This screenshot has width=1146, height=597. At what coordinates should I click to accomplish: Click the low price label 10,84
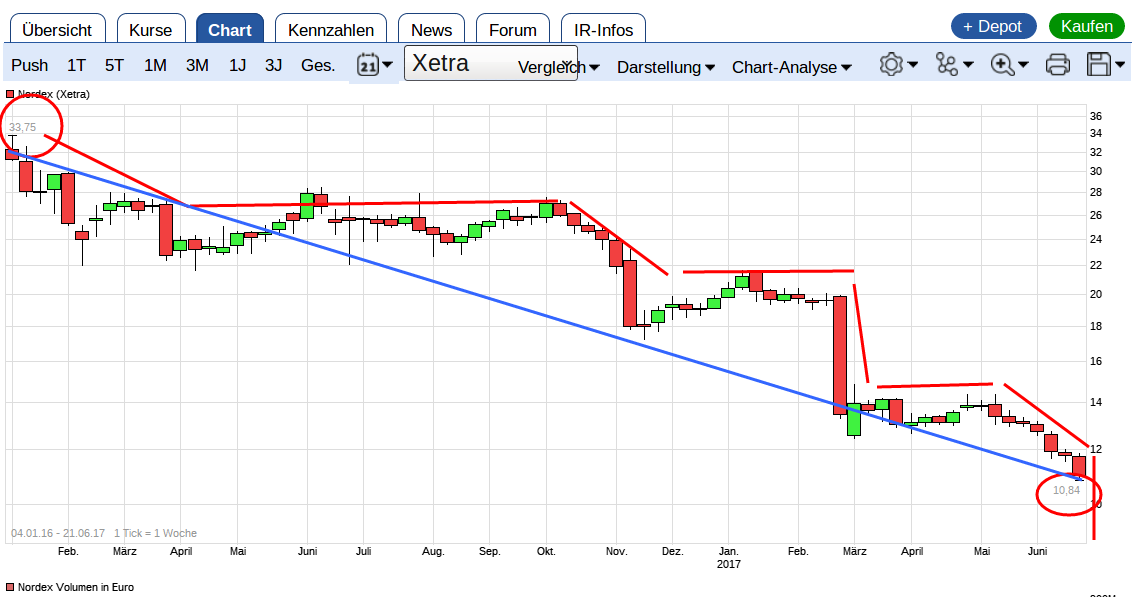pyautogui.click(x=1066, y=490)
